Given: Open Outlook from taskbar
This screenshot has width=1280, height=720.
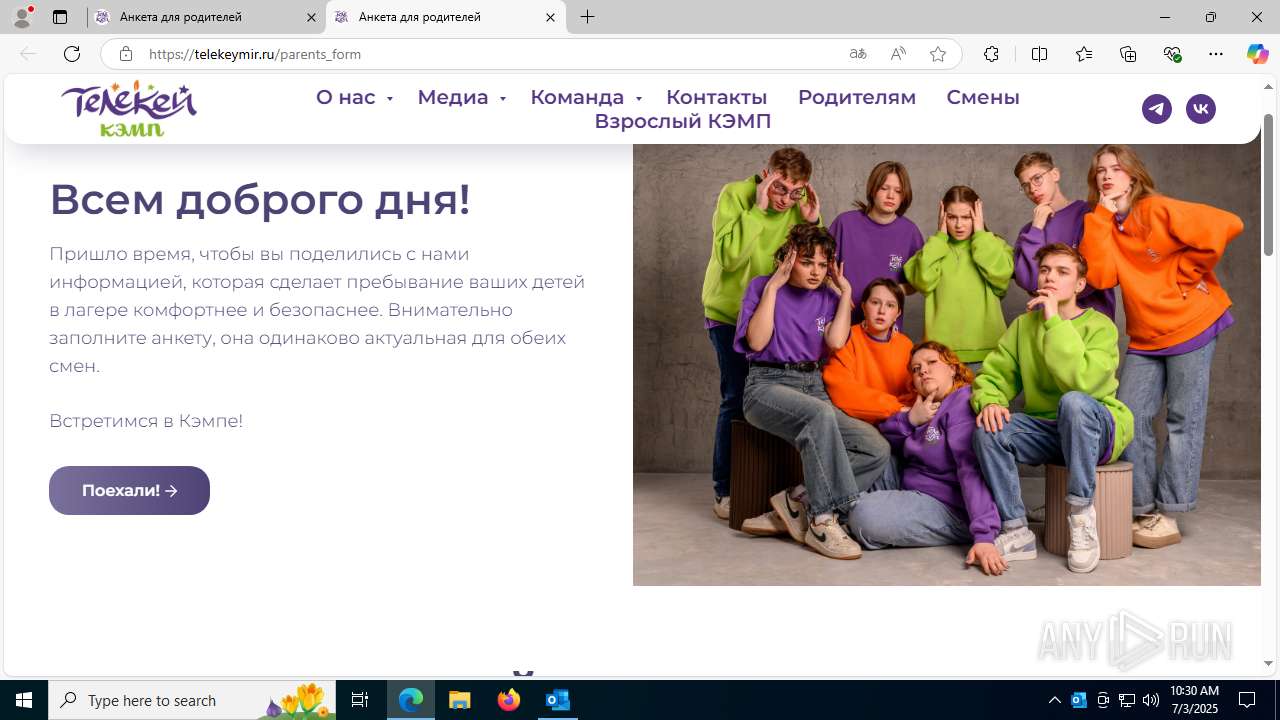Looking at the screenshot, I should click(x=558, y=700).
